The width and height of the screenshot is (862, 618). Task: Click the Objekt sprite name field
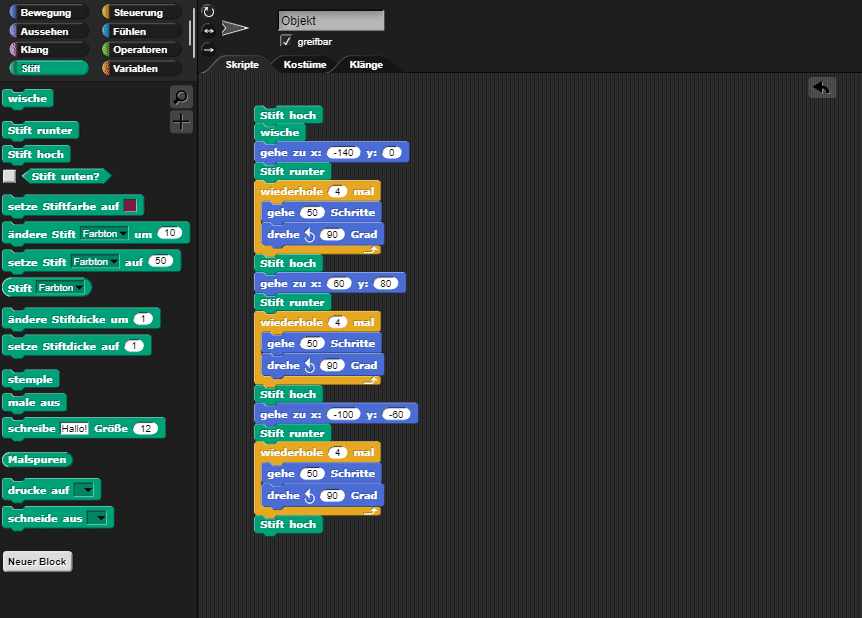pos(331,20)
